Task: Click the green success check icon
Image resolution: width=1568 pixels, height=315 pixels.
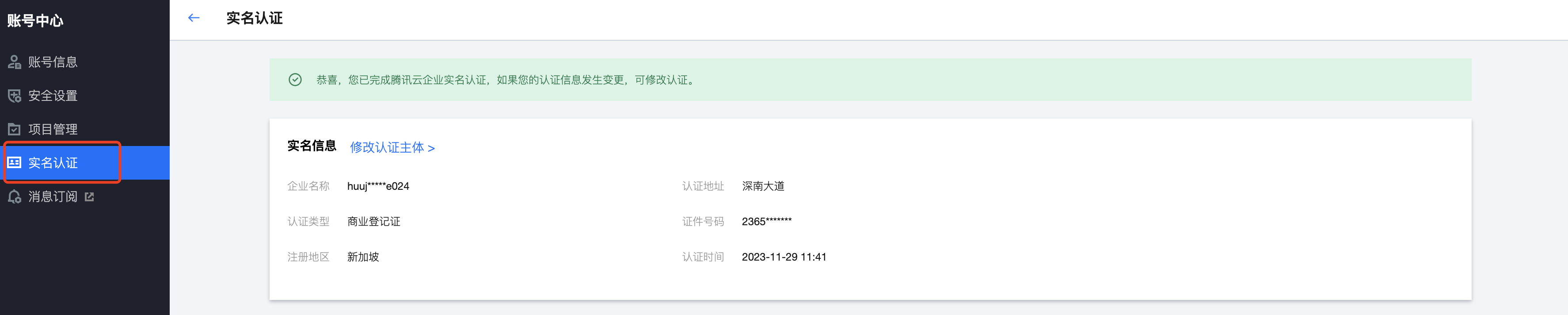Action: [295, 80]
